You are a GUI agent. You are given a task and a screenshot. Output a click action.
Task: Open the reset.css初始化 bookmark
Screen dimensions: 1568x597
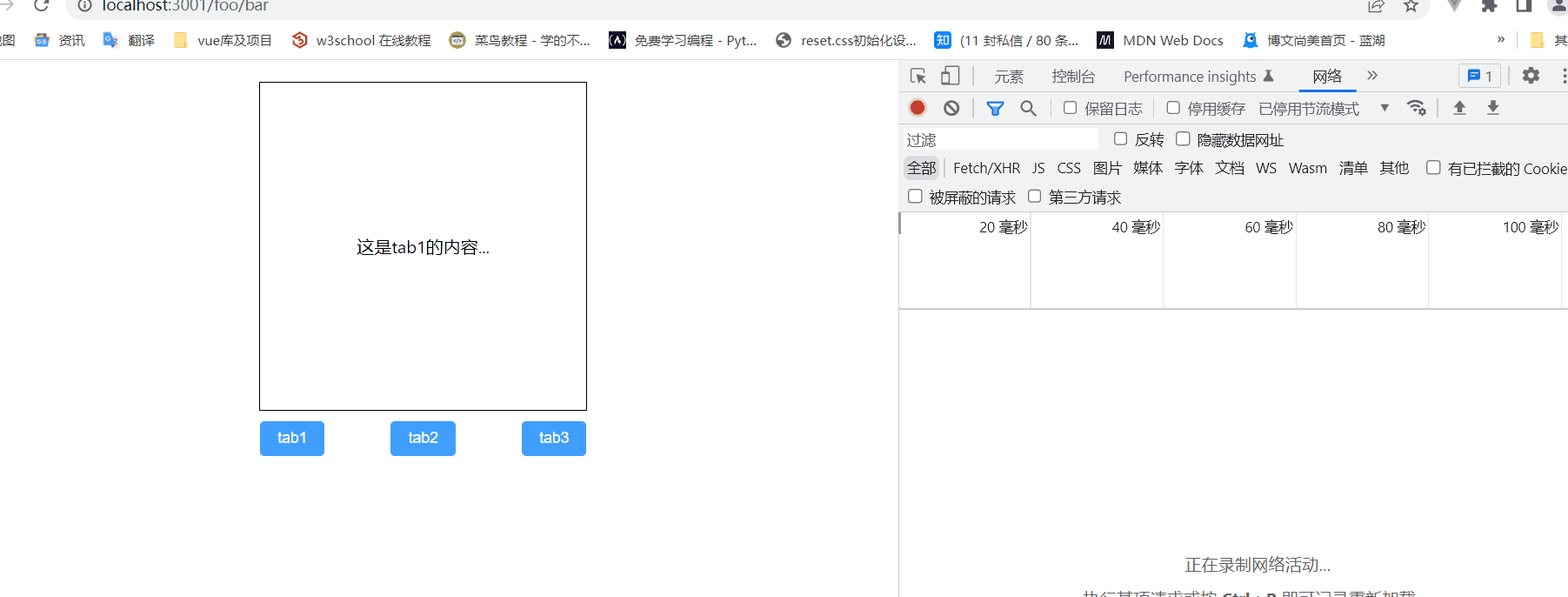(846, 40)
